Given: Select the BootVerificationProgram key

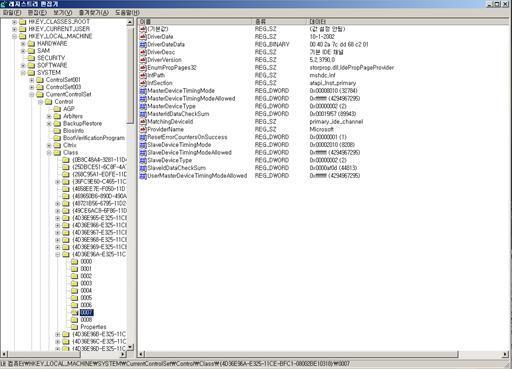Looking at the screenshot, I should click(94, 138).
